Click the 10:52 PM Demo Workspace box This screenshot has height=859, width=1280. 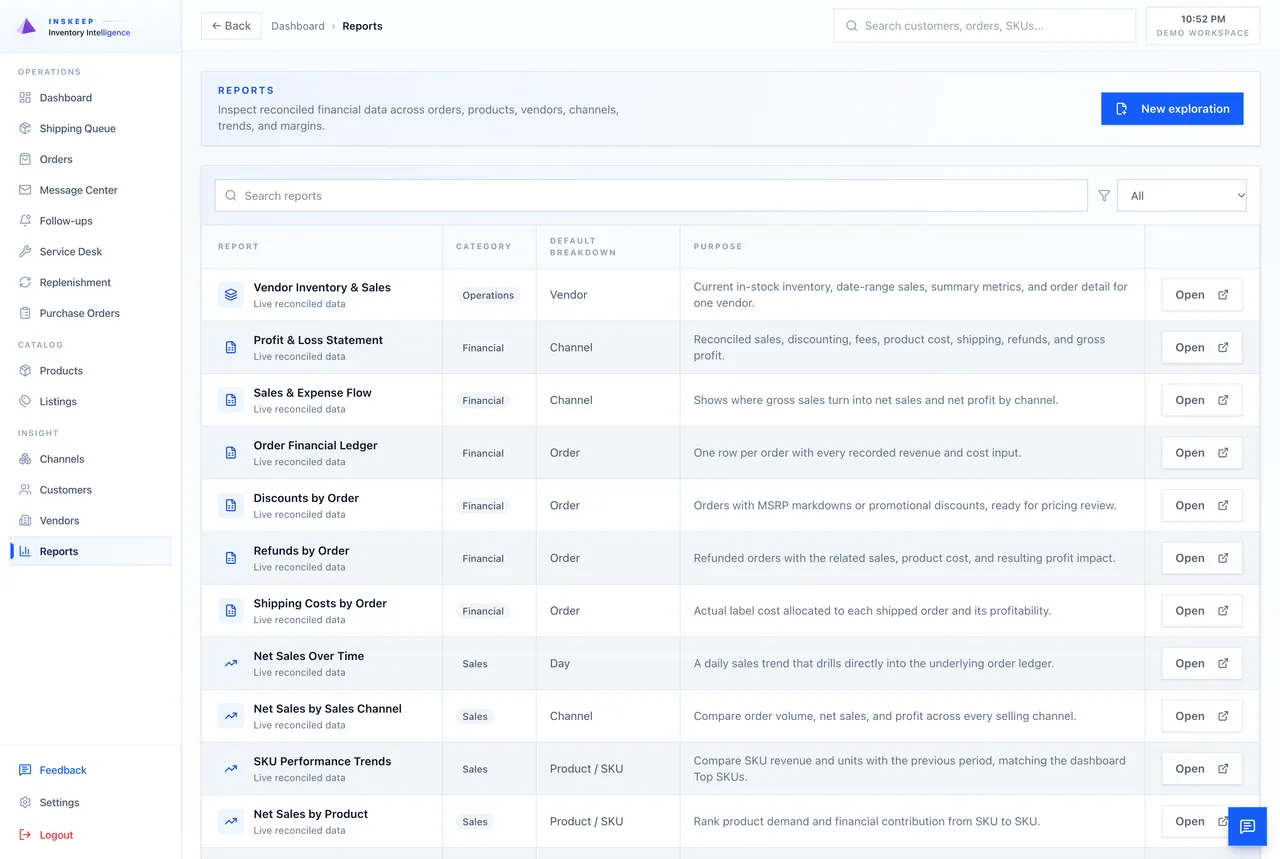1203,26
